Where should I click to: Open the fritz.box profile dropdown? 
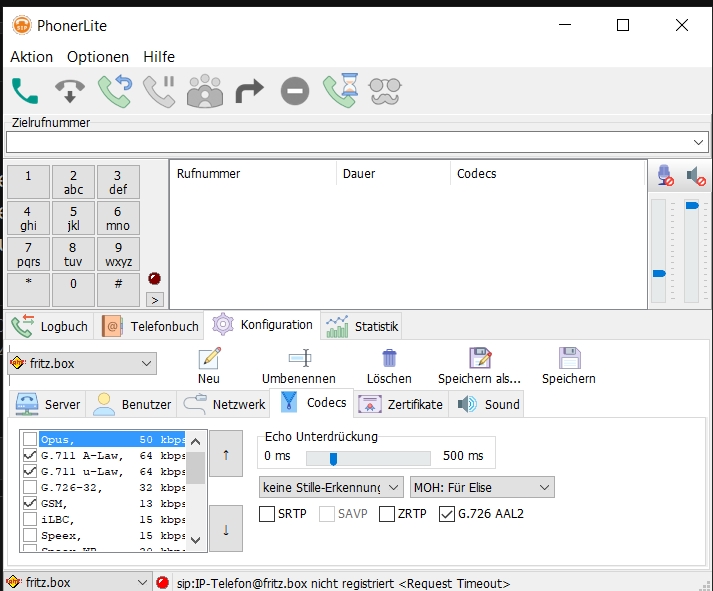click(82, 363)
